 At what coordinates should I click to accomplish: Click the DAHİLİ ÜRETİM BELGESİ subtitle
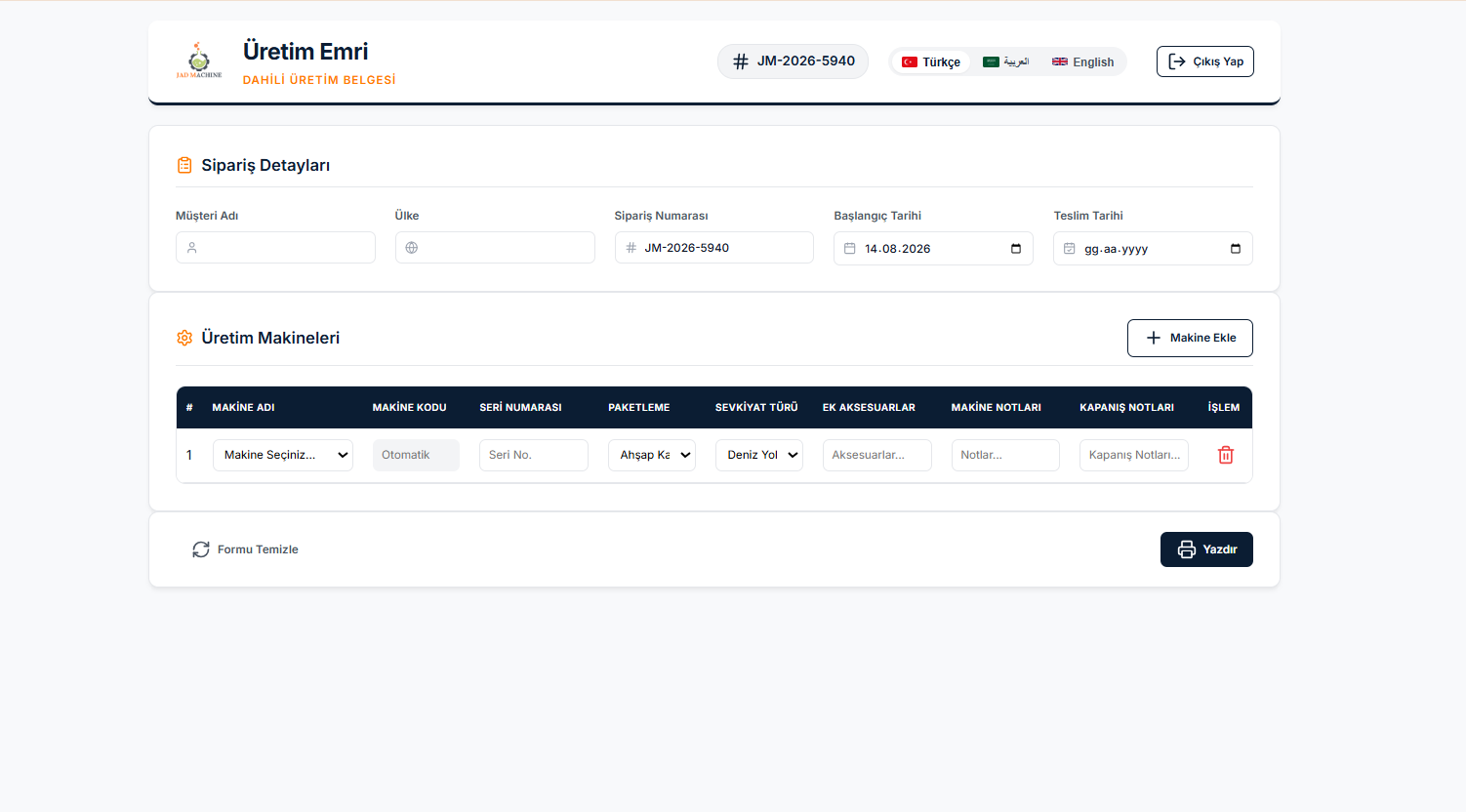[319, 80]
